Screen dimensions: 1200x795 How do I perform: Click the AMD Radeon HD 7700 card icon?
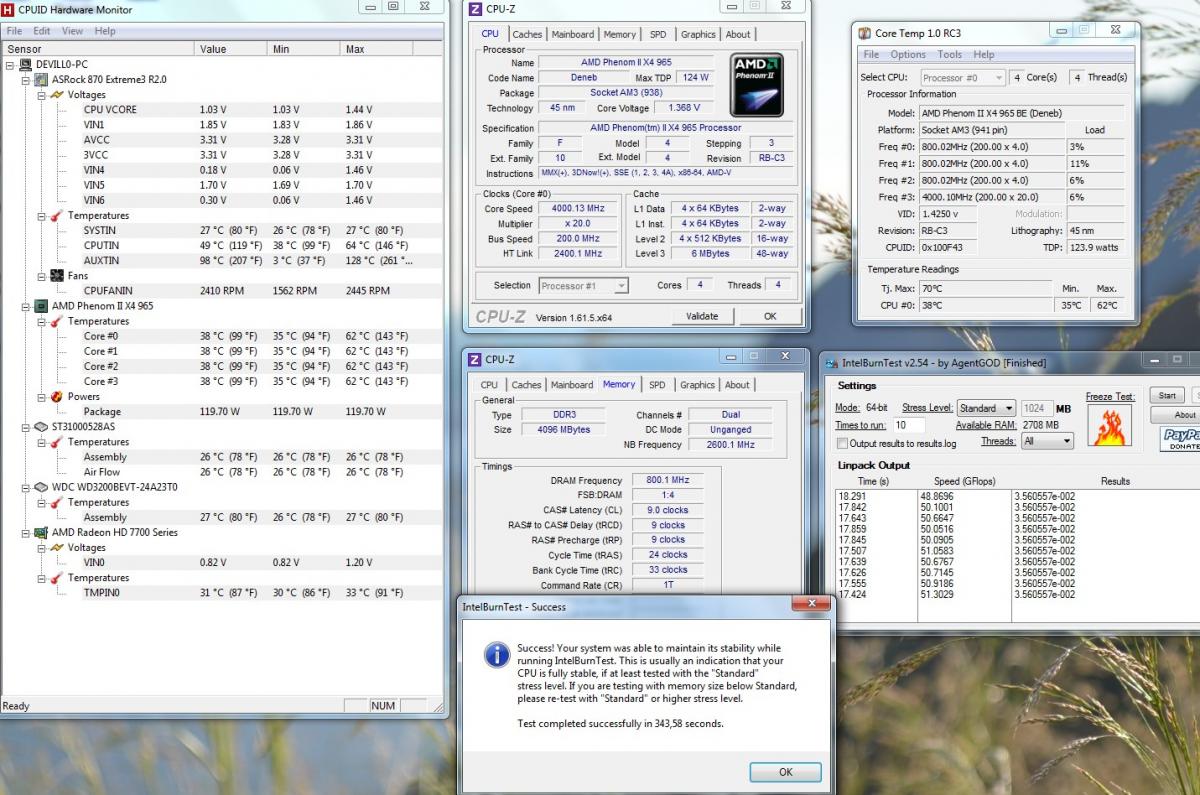(41, 532)
